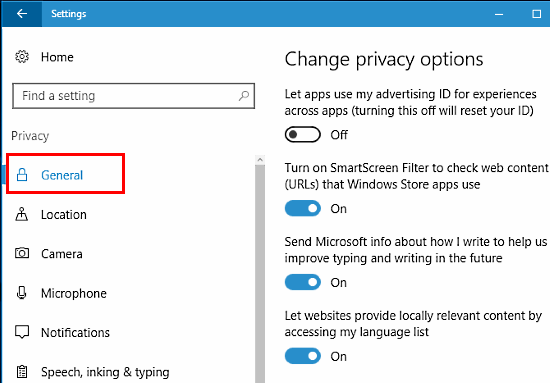Click the Change privacy options heading
The width and height of the screenshot is (550, 383).
click(384, 60)
